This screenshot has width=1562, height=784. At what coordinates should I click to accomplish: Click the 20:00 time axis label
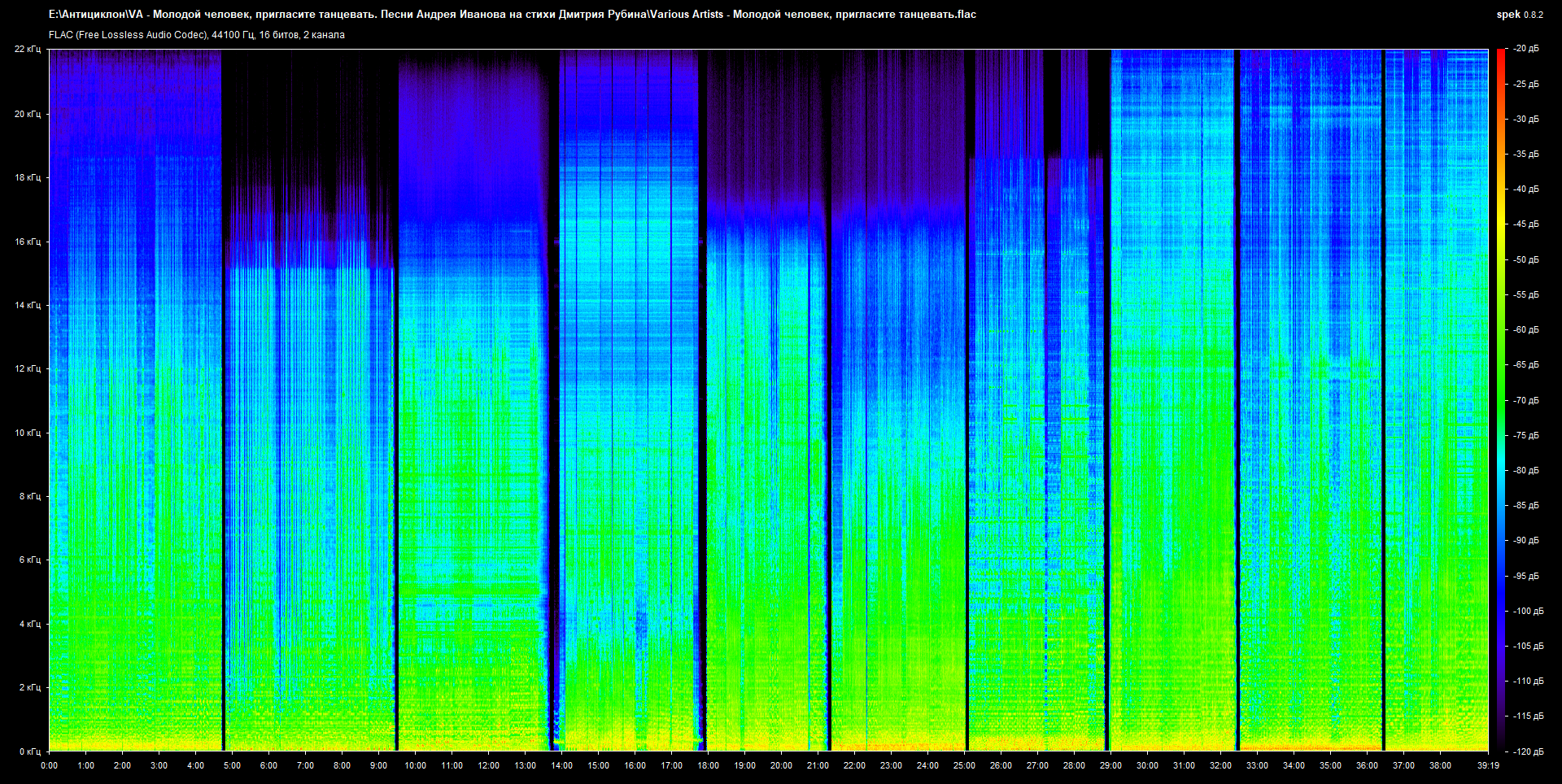pyautogui.click(x=781, y=765)
